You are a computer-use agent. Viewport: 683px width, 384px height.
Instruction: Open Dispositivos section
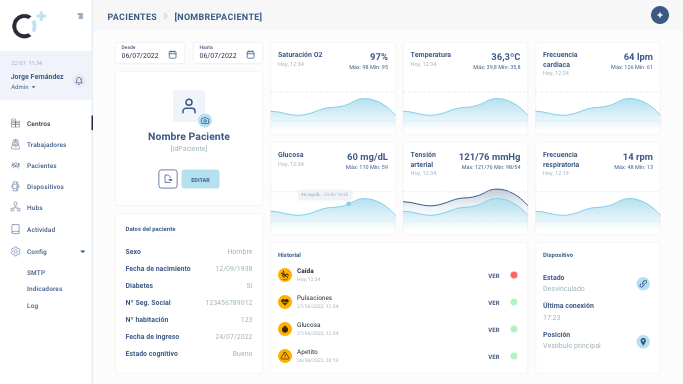(x=46, y=186)
